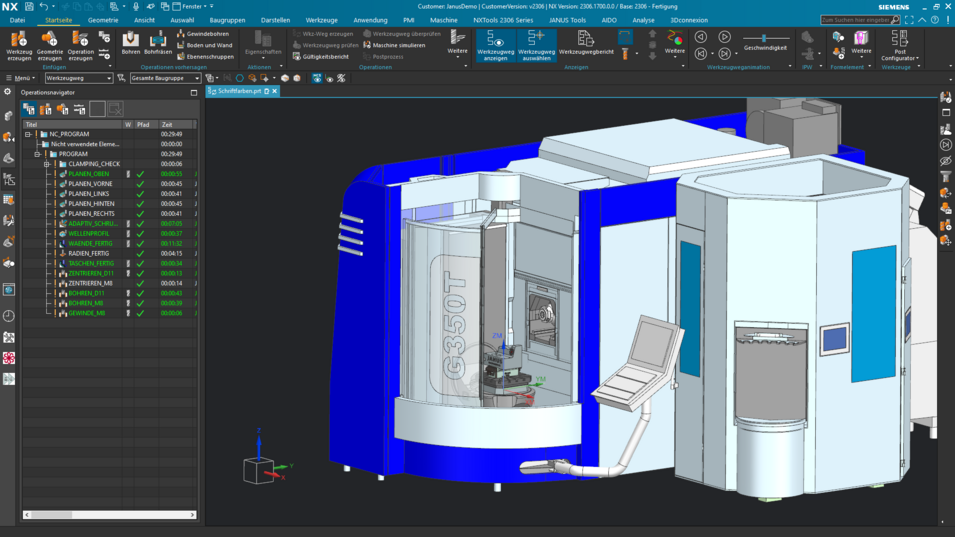The width and height of the screenshot is (955, 537).
Task: Switch to machining method view icon in navigator
Action: [x=80, y=109]
